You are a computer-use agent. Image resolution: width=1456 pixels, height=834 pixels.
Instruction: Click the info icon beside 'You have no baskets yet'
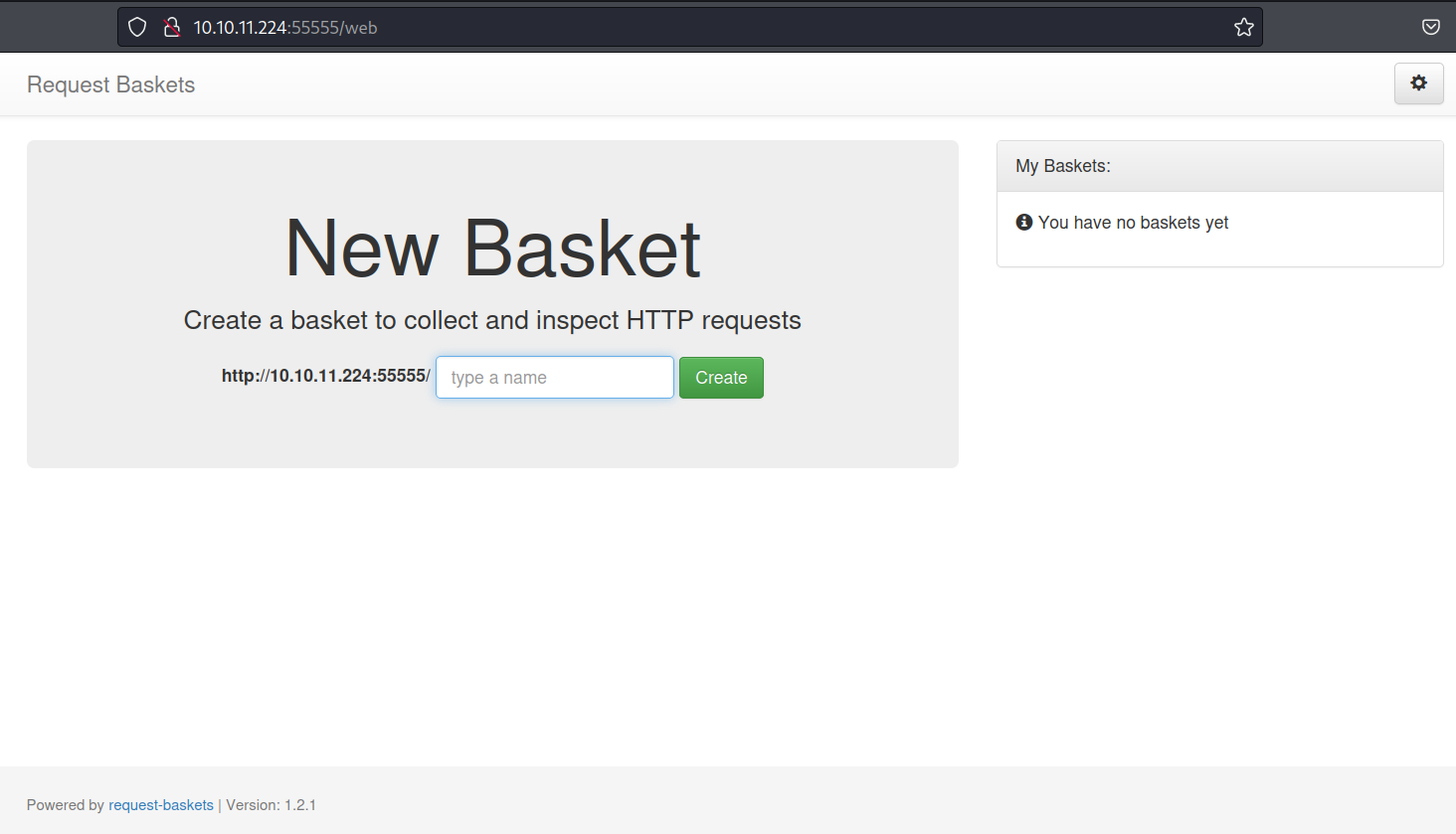tap(1023, 222)
